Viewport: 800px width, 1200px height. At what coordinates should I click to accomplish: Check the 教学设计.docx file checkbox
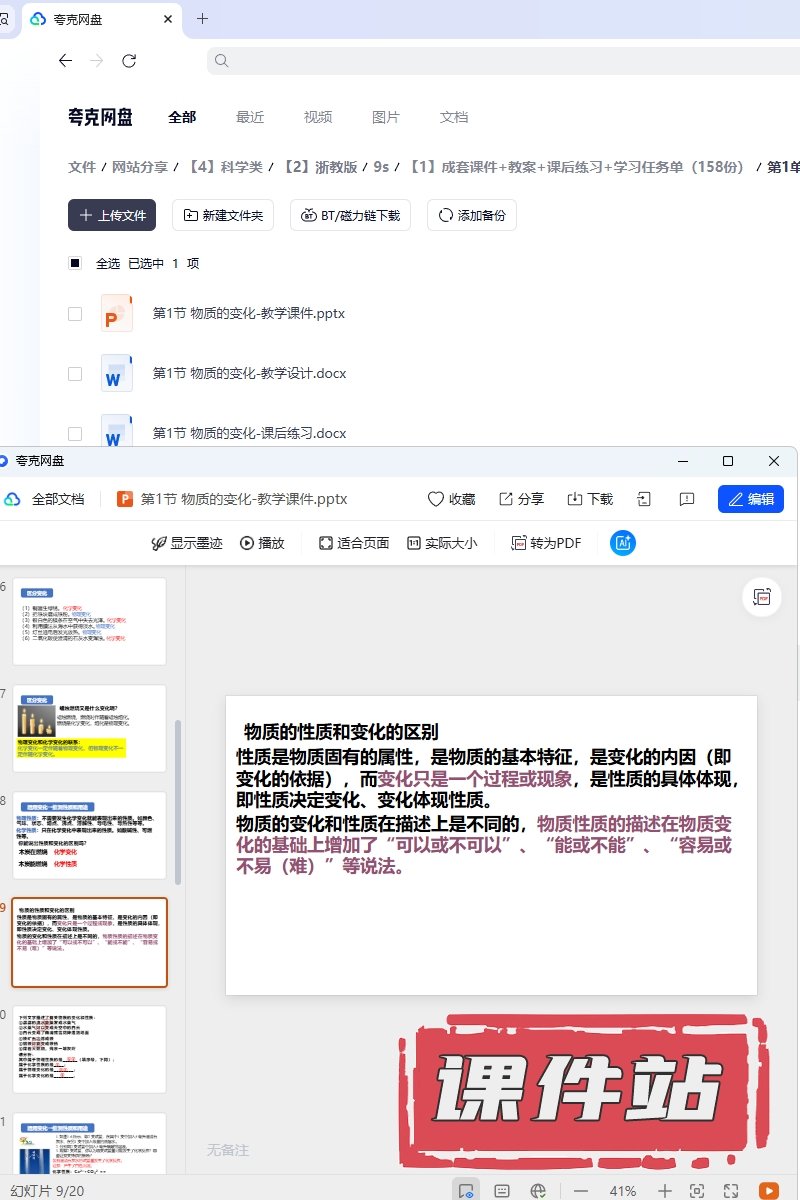(x=75, y=374)
